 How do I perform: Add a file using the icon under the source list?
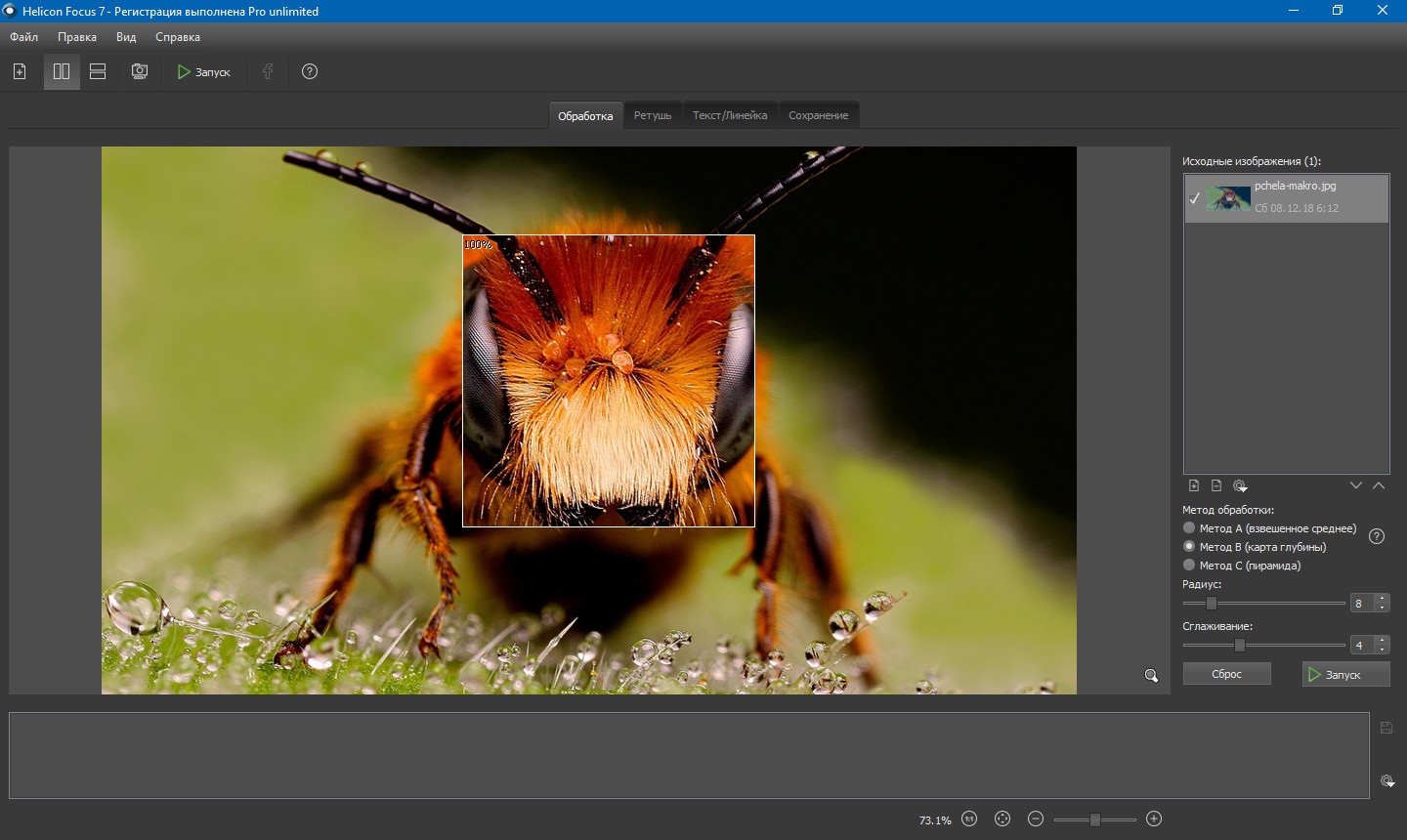tap(1194, 485)
